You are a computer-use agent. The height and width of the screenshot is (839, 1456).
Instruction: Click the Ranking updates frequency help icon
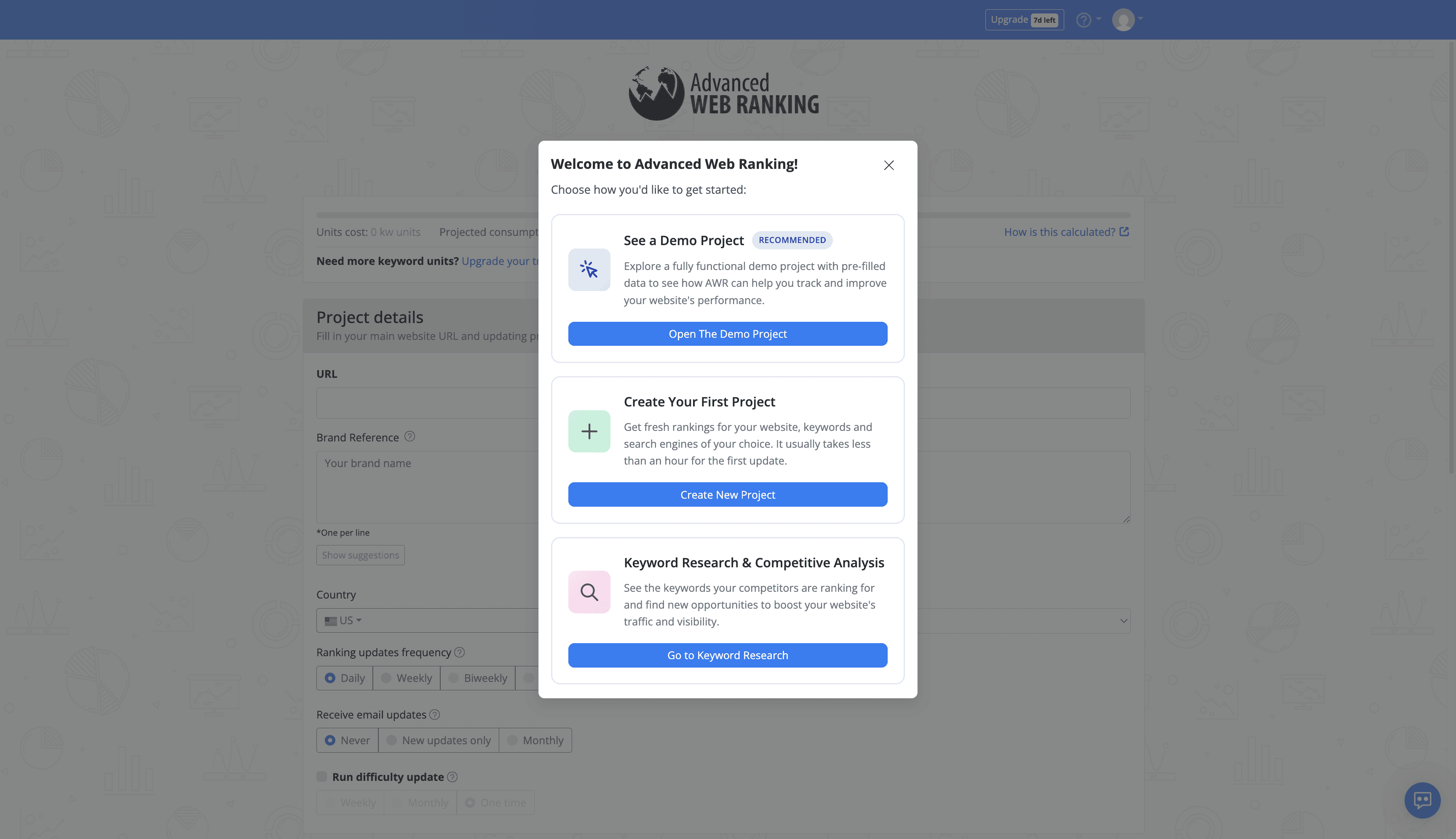pos(459,652)
